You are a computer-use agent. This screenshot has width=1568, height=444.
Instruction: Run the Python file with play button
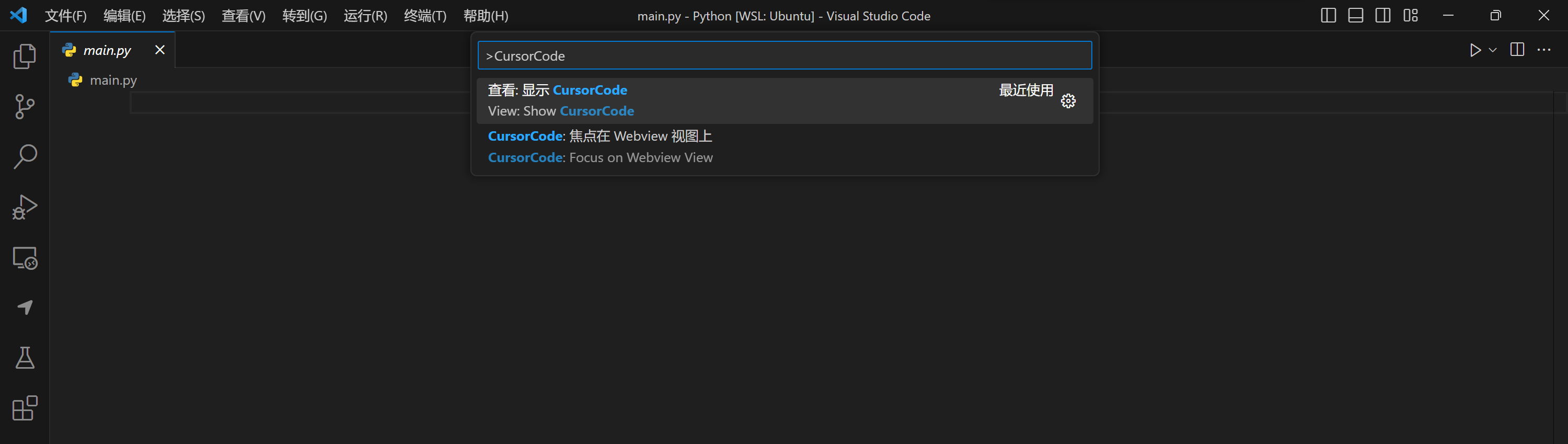[1475, 50]
